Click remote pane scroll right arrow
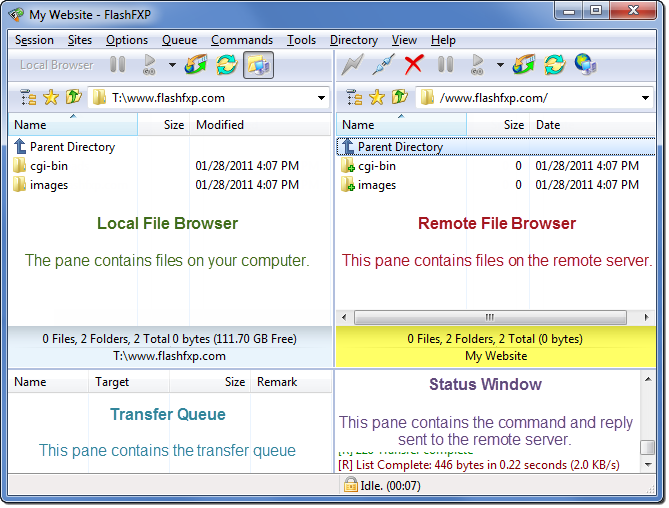 pos(646,317)
